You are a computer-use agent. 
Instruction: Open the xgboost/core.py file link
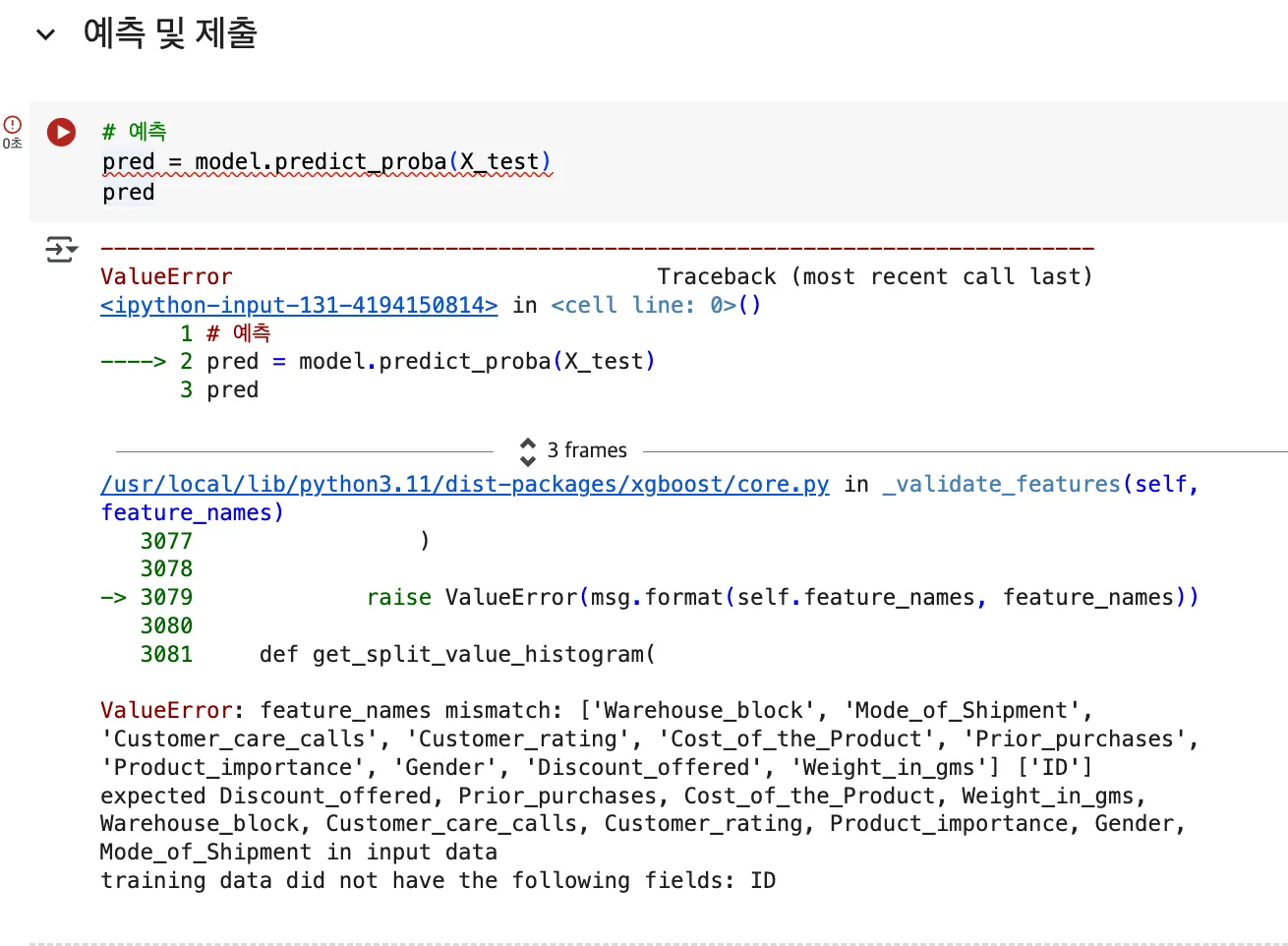point(464,484)
